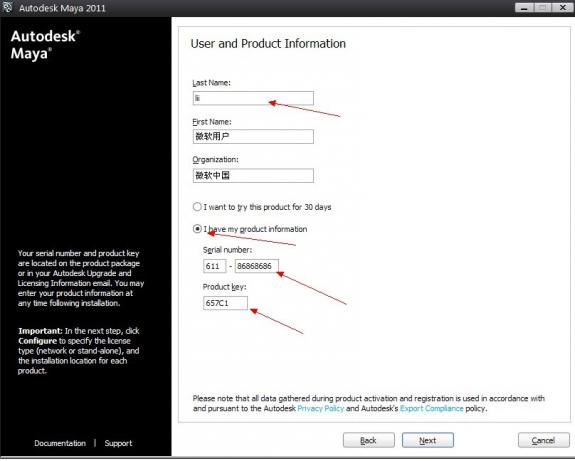
Task: Click the serial number prefix box 611
Action: [x=215, y=266]
